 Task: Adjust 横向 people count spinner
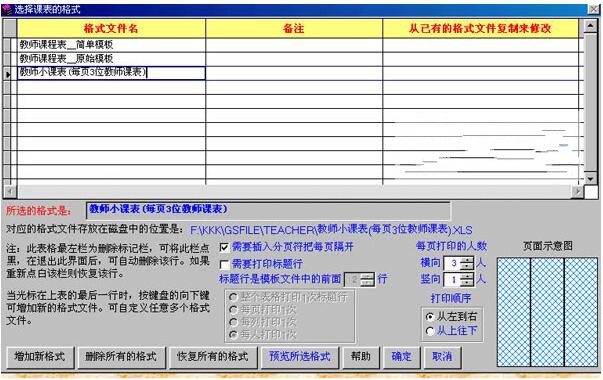(x=467, y=263)
